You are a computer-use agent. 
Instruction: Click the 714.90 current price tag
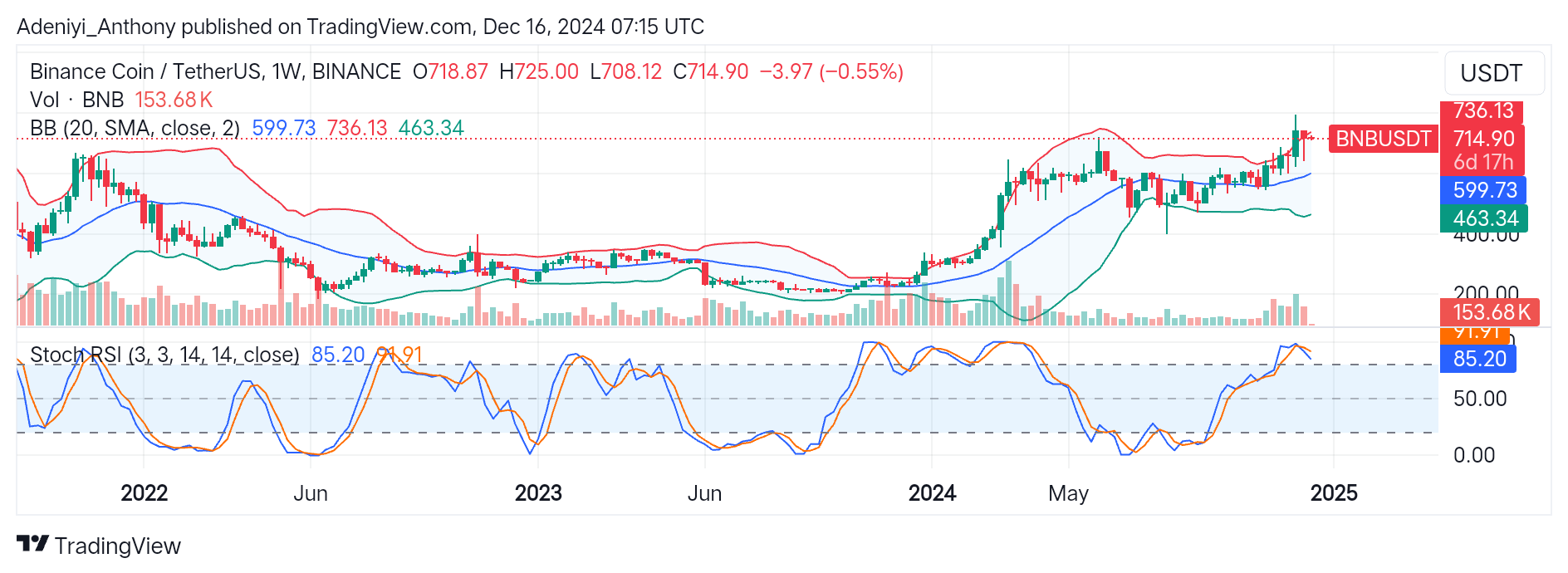1483,139
